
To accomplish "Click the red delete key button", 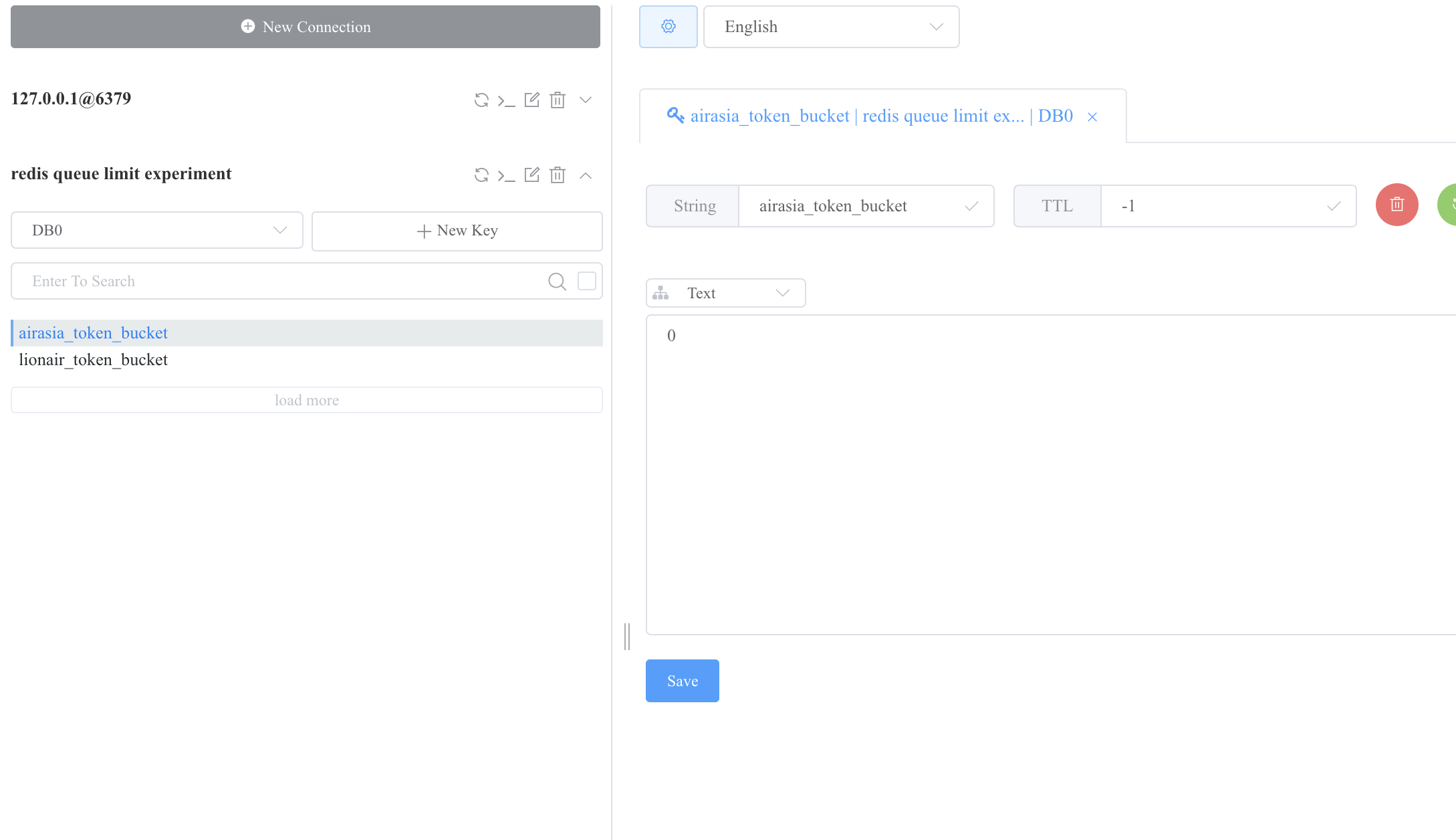I will click(x=1397, y=205).
